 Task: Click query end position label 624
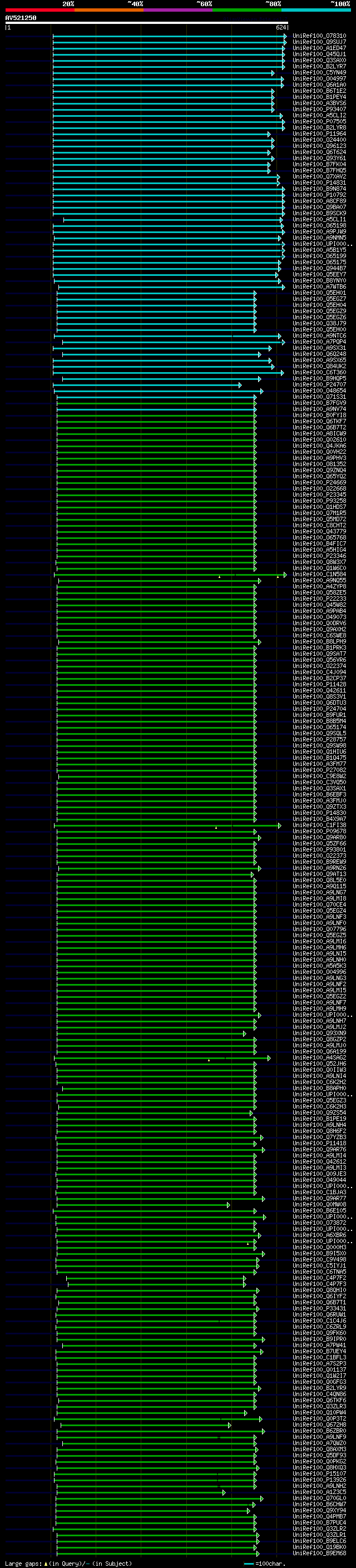pyautogui.click(x=280, y=27)
